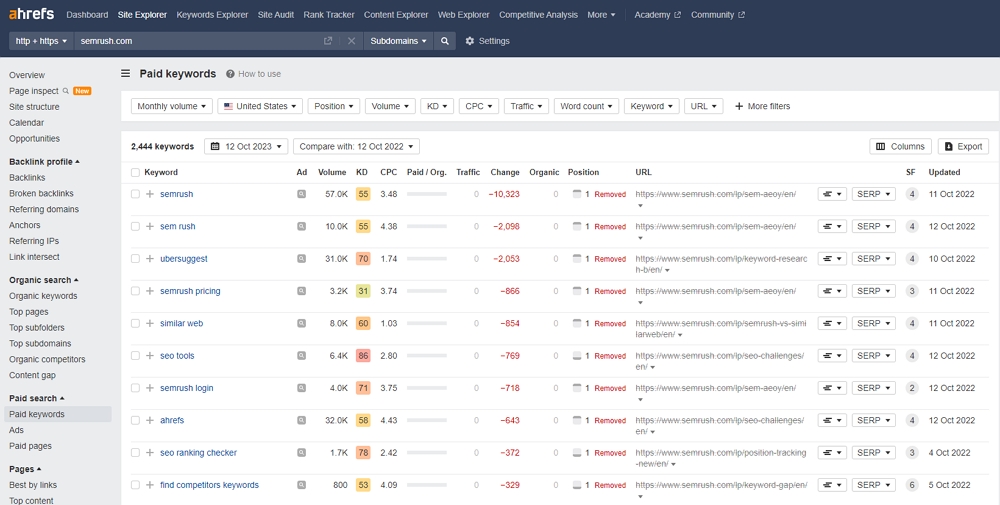Open the SERP dropdown for semrush row
This screenshot has width=1000, height=505.
tap(874, 194)
